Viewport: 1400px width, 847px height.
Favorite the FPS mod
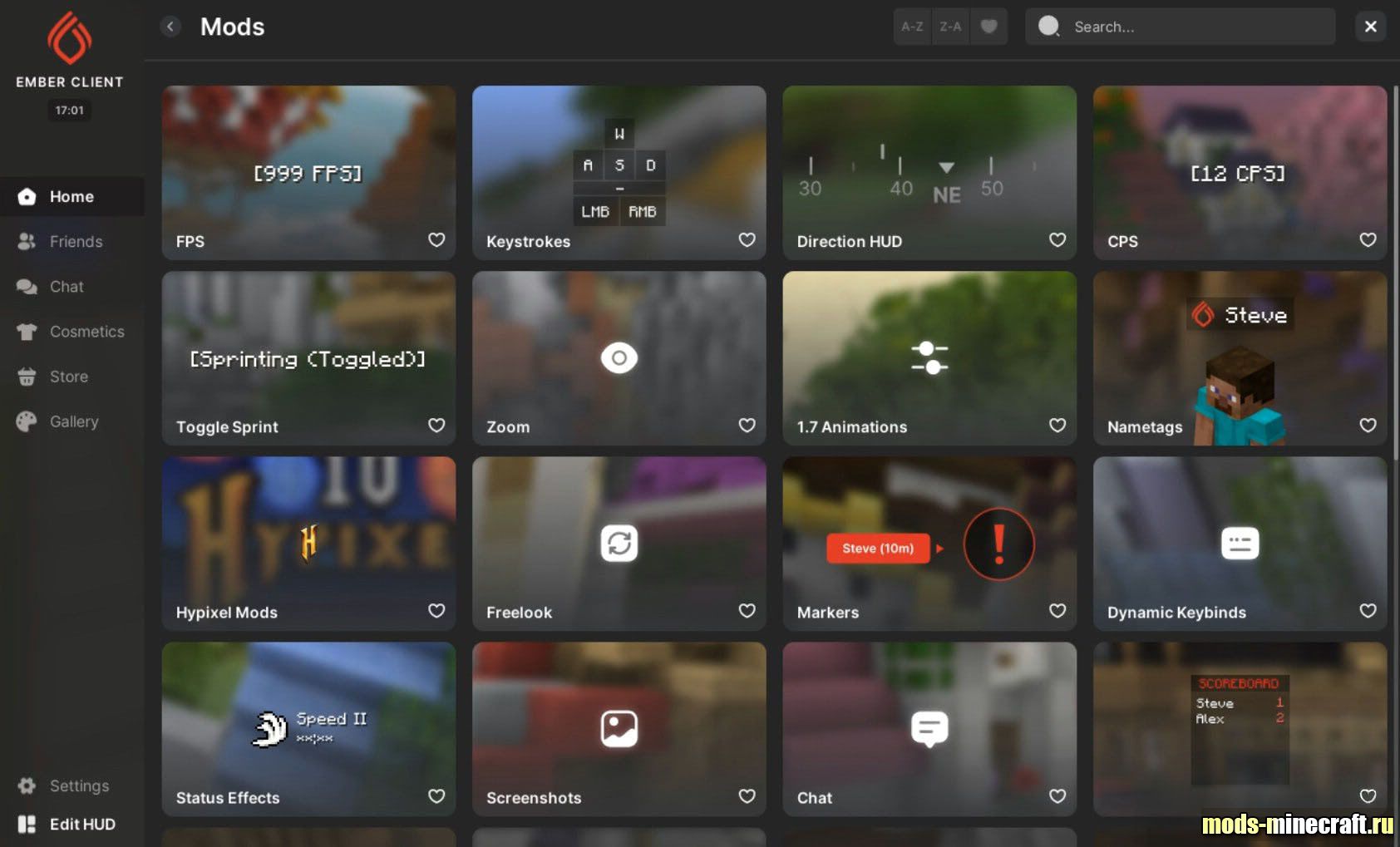[436, 240]
